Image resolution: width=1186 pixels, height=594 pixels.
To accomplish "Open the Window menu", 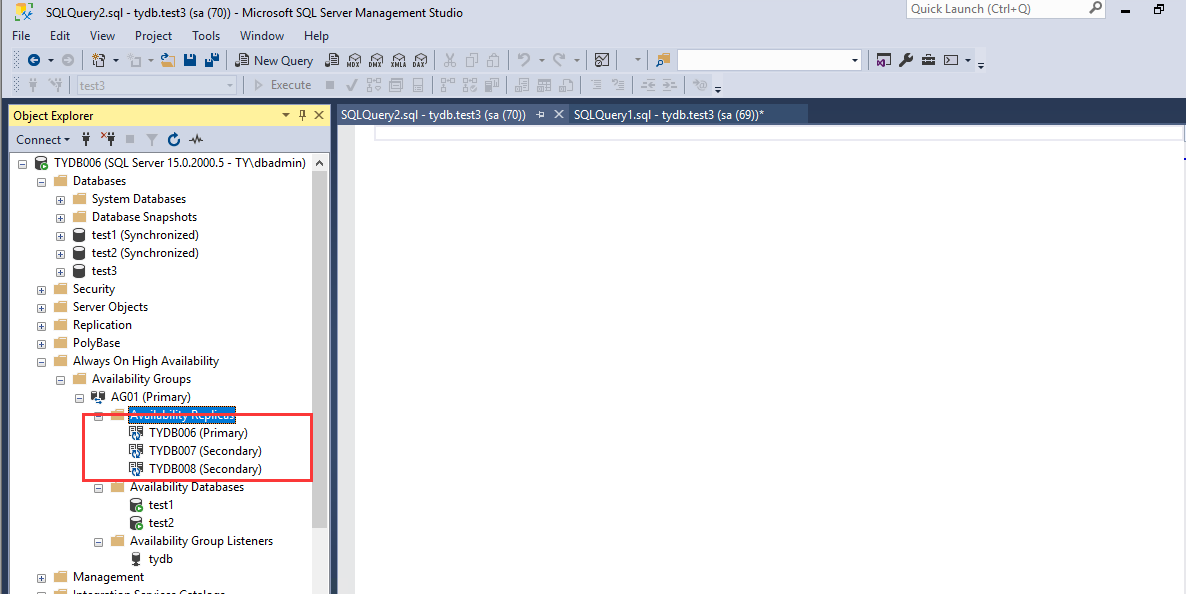I will point(262,36).
